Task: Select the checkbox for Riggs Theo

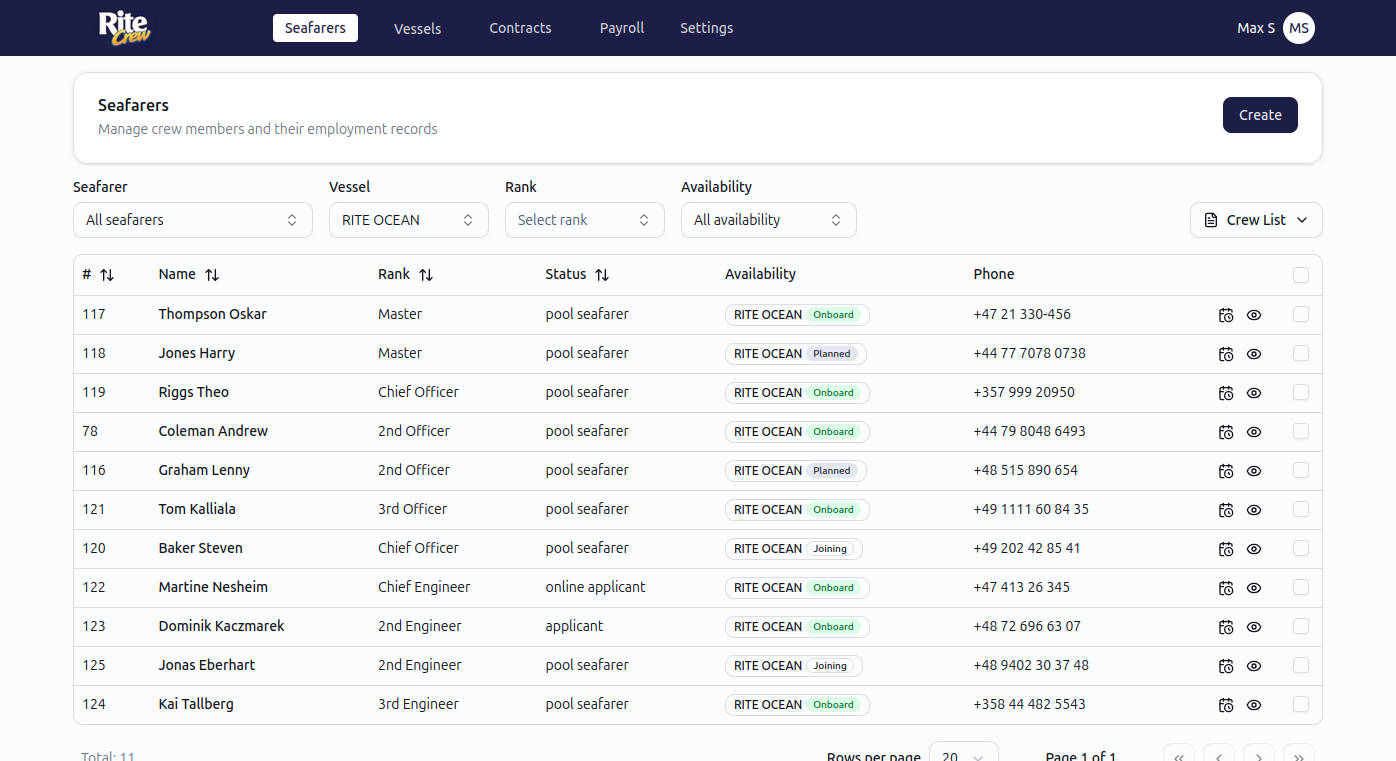Action: (1301, 392)
